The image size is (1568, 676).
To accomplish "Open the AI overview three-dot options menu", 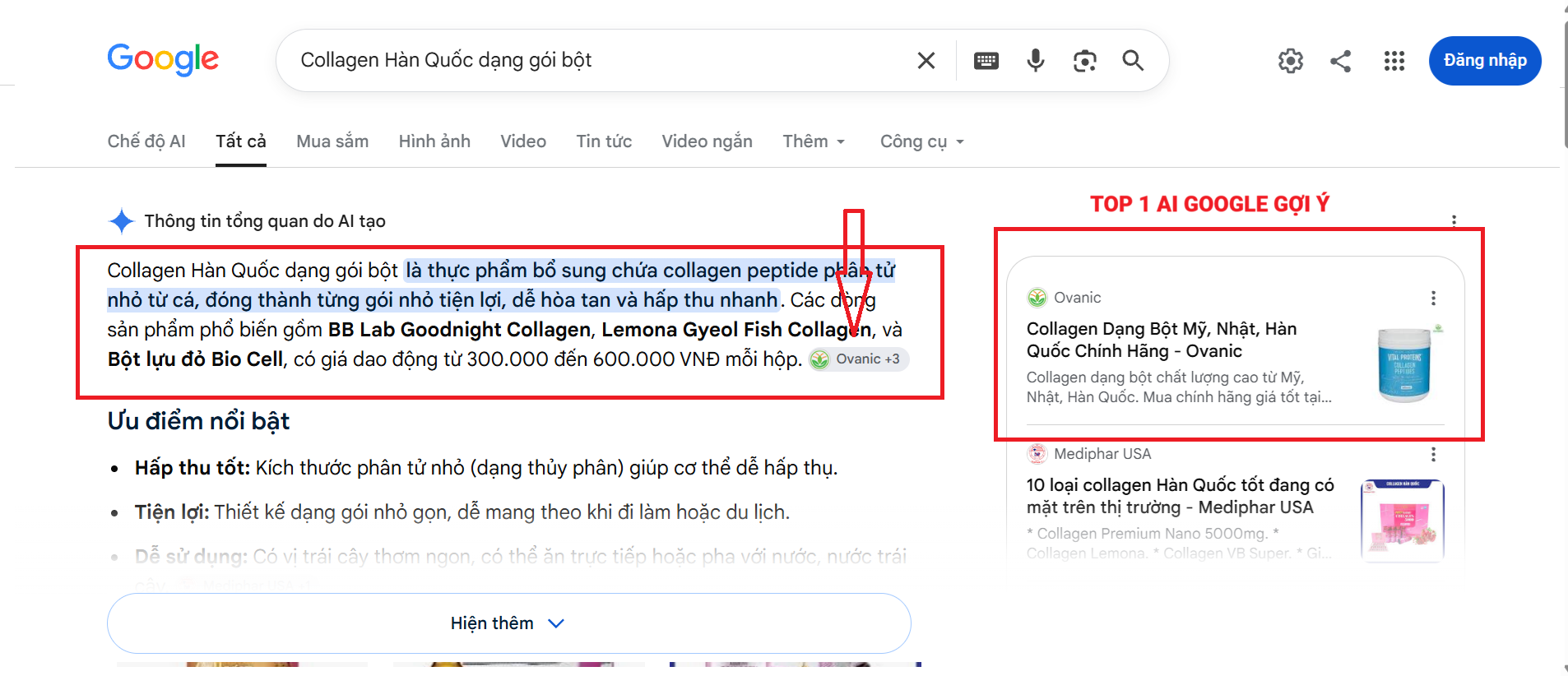I will click(x=1454, y=220).
